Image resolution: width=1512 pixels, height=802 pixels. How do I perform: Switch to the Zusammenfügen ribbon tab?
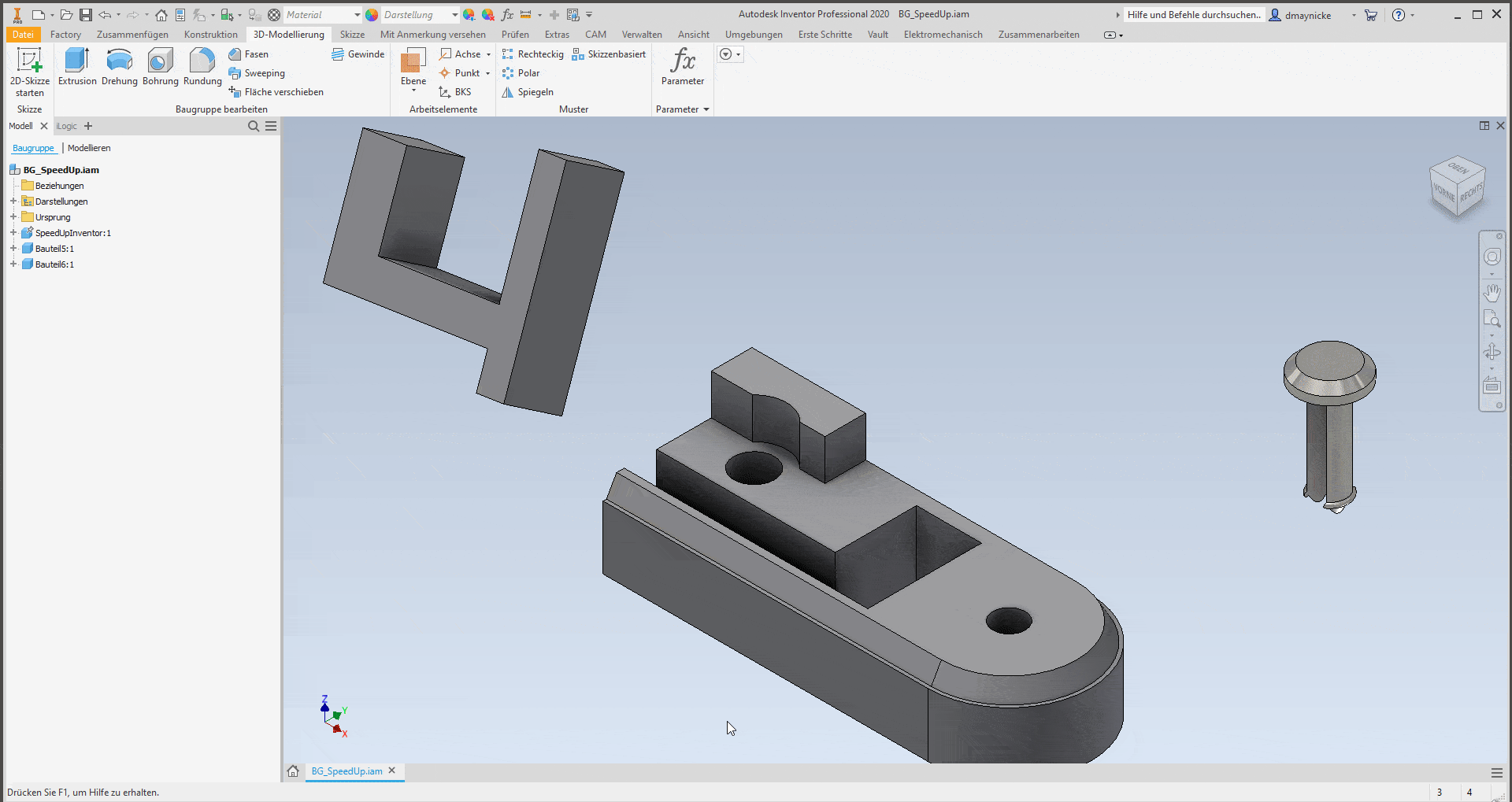[x=132, y=35]
